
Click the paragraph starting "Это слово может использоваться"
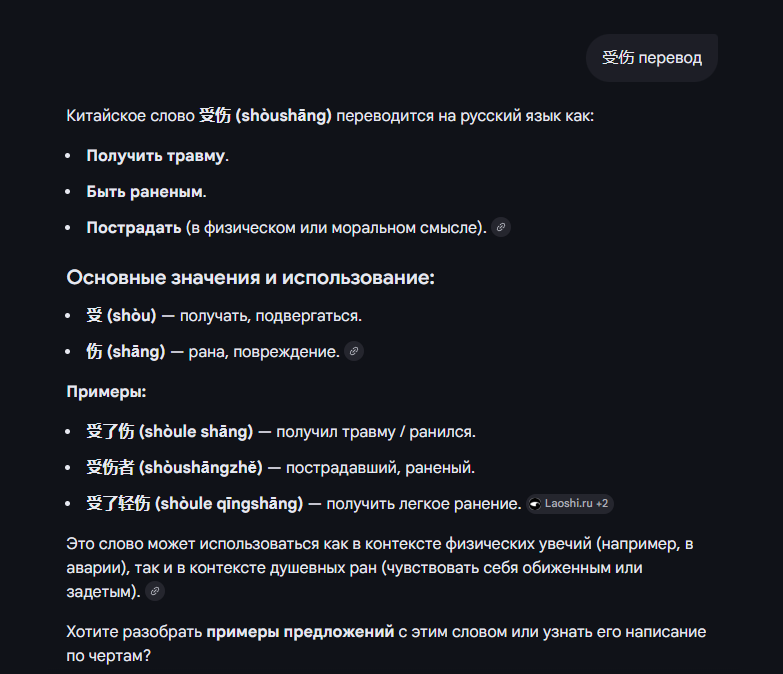tap(380, 568)
